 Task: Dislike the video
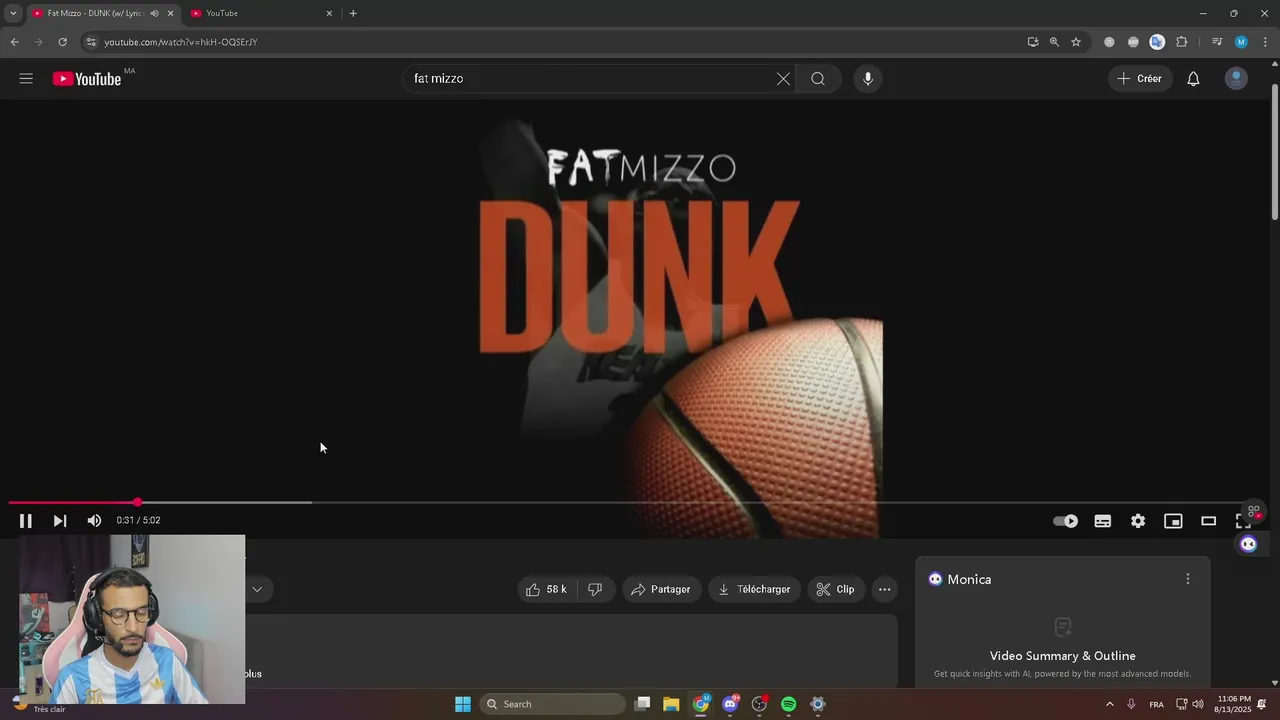coord(595,589)
